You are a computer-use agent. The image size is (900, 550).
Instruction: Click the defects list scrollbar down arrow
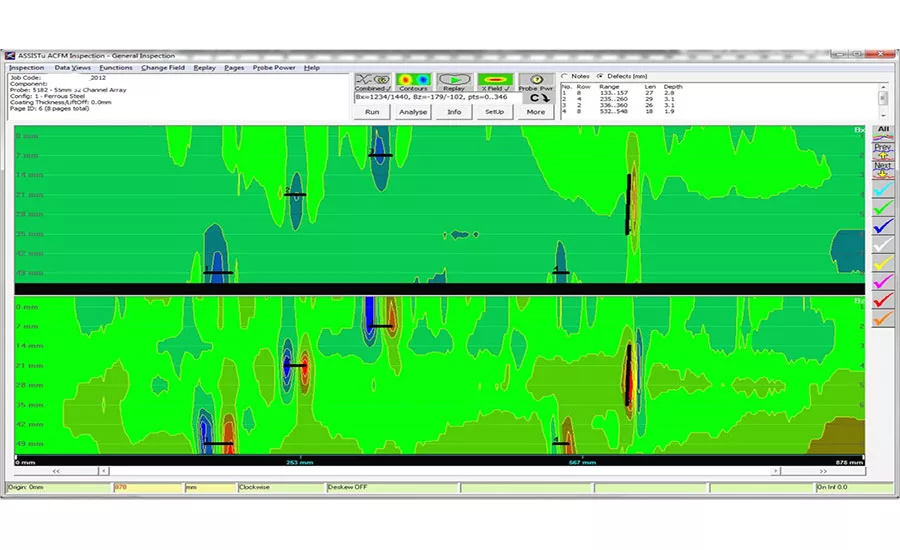click(x=883, y=115)
